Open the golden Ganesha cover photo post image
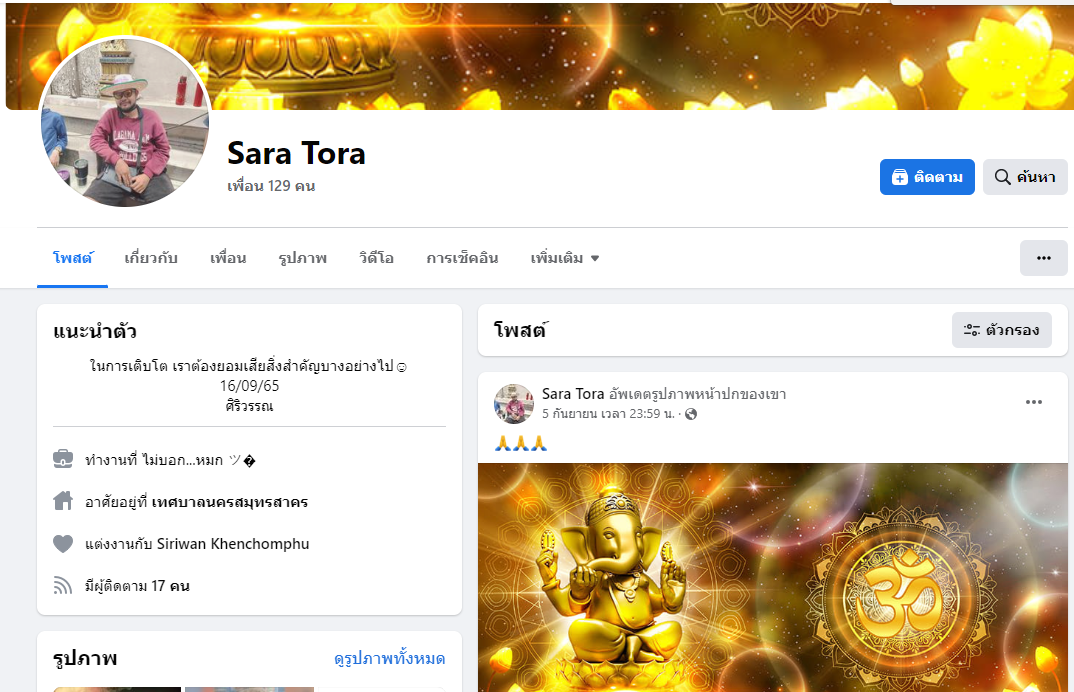The width and height of the screenshot is (1074, 692). (x=773, y=578)
